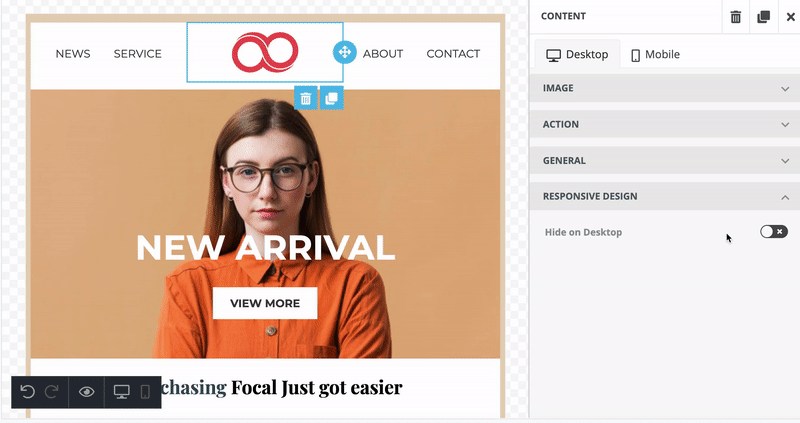Click the trash icon in Content panel header
800x423 pixels.
tap(735, 17)
